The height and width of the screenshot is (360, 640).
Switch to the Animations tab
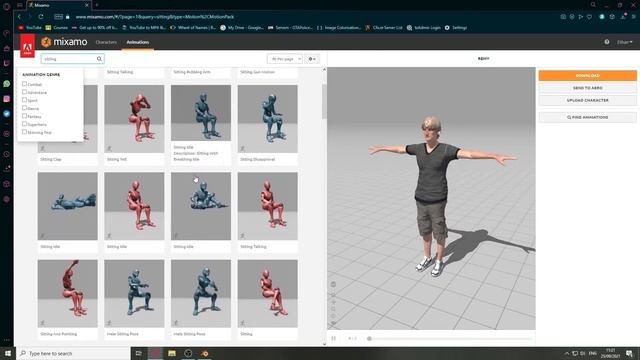[x=138, y=42]
